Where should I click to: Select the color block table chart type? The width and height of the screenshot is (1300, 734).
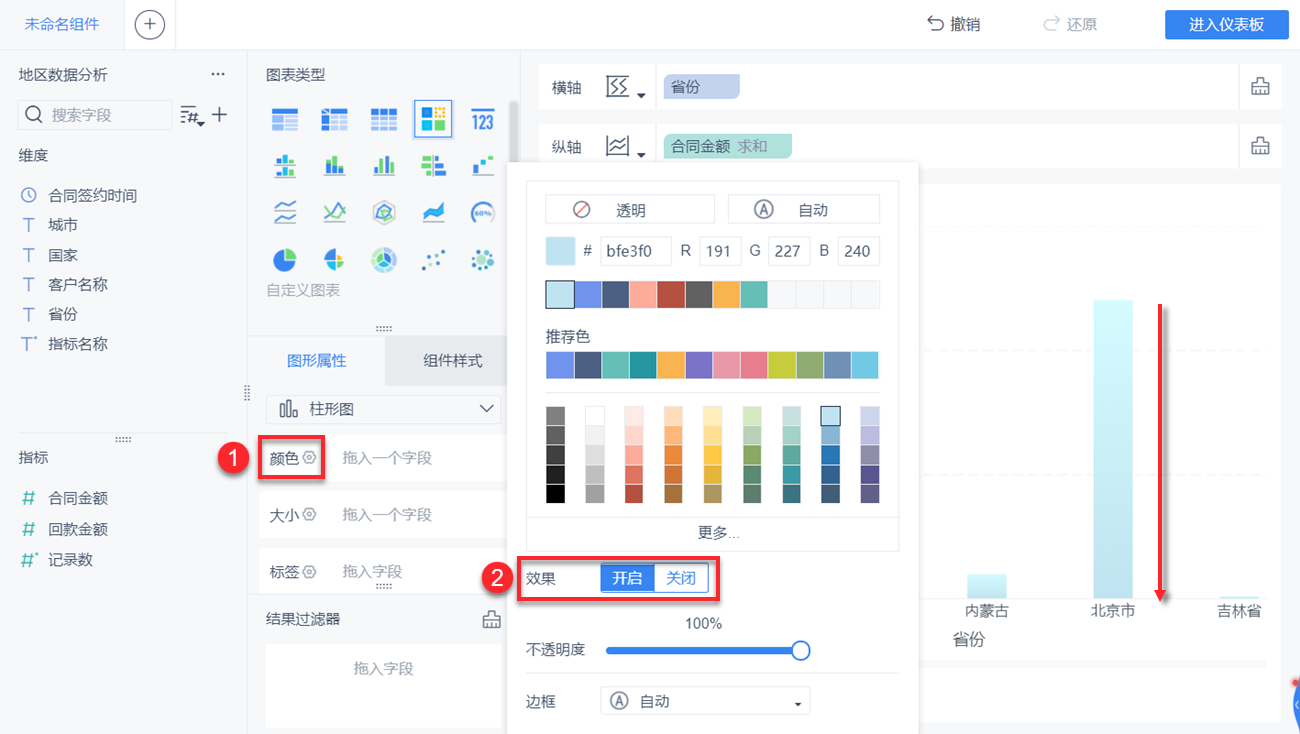click(433, 120)
